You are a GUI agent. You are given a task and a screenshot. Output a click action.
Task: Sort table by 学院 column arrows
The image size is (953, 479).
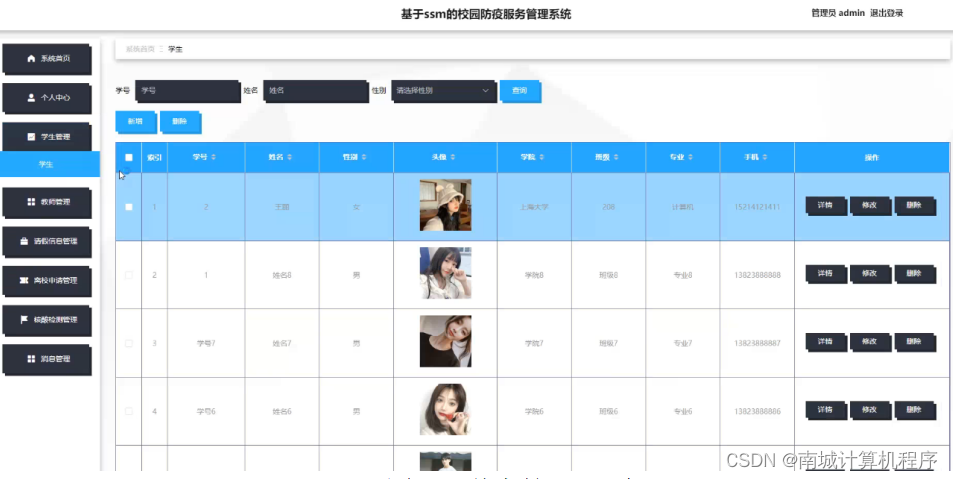pyautogui.click(x=542, y=157)
